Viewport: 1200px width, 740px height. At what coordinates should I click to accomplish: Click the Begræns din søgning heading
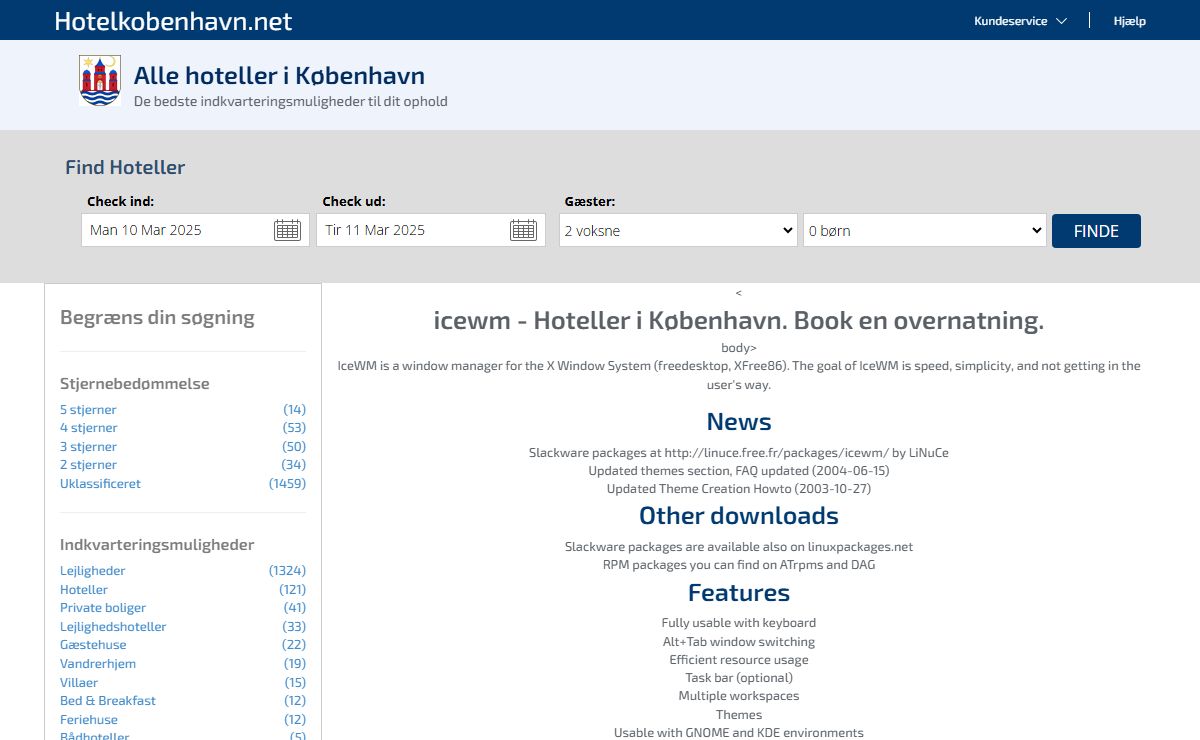pos(157,318)
